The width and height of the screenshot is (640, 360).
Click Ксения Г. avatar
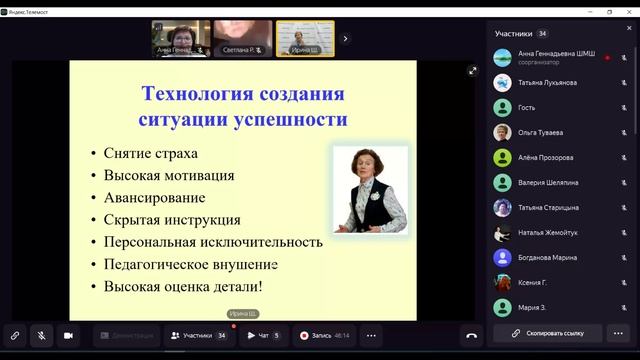pos(502,282)
